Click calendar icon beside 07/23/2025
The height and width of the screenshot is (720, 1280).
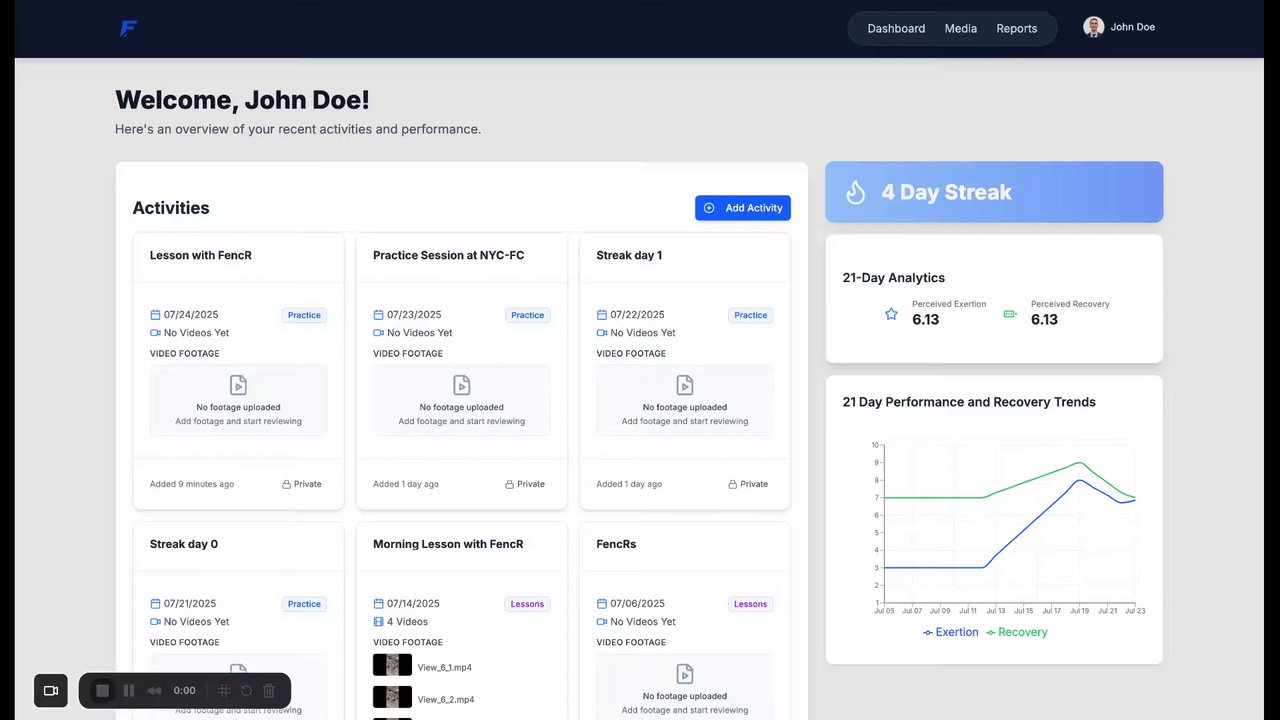click(x=378, y=315)
